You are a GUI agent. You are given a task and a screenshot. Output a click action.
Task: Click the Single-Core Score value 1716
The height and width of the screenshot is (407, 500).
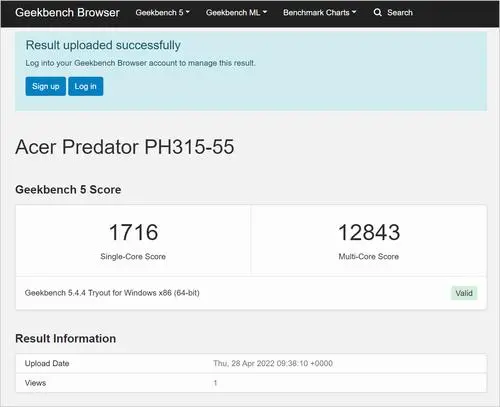tap(133, 232)
